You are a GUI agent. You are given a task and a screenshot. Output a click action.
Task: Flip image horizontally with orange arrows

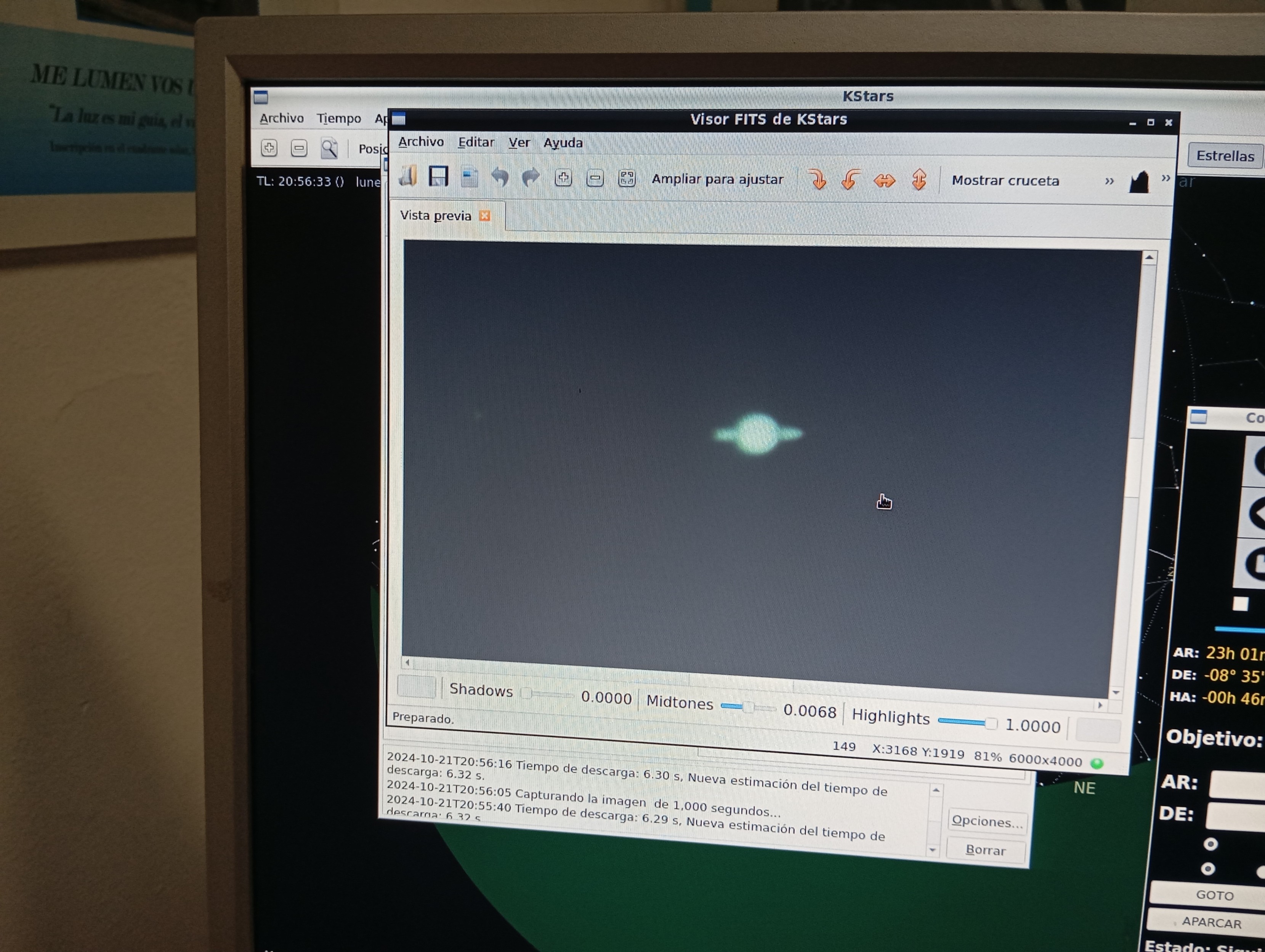(885, 181)
